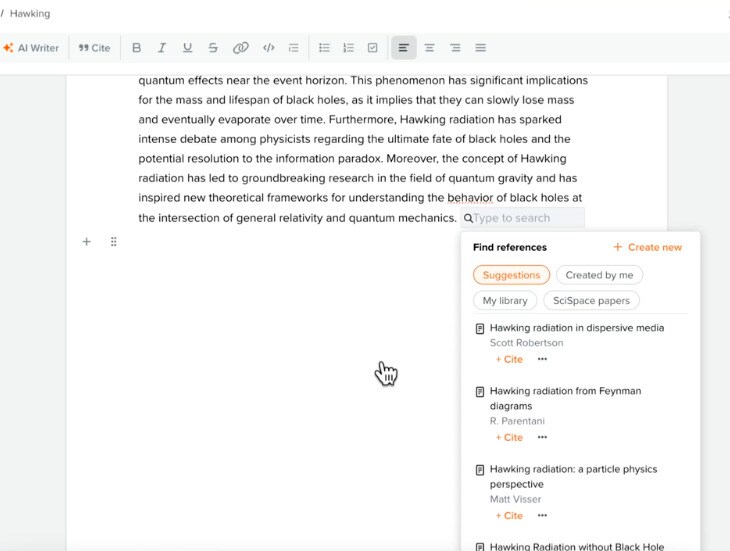Screen dimensions: 730x551
Task: Apply italic formatting
Action: 162,48
